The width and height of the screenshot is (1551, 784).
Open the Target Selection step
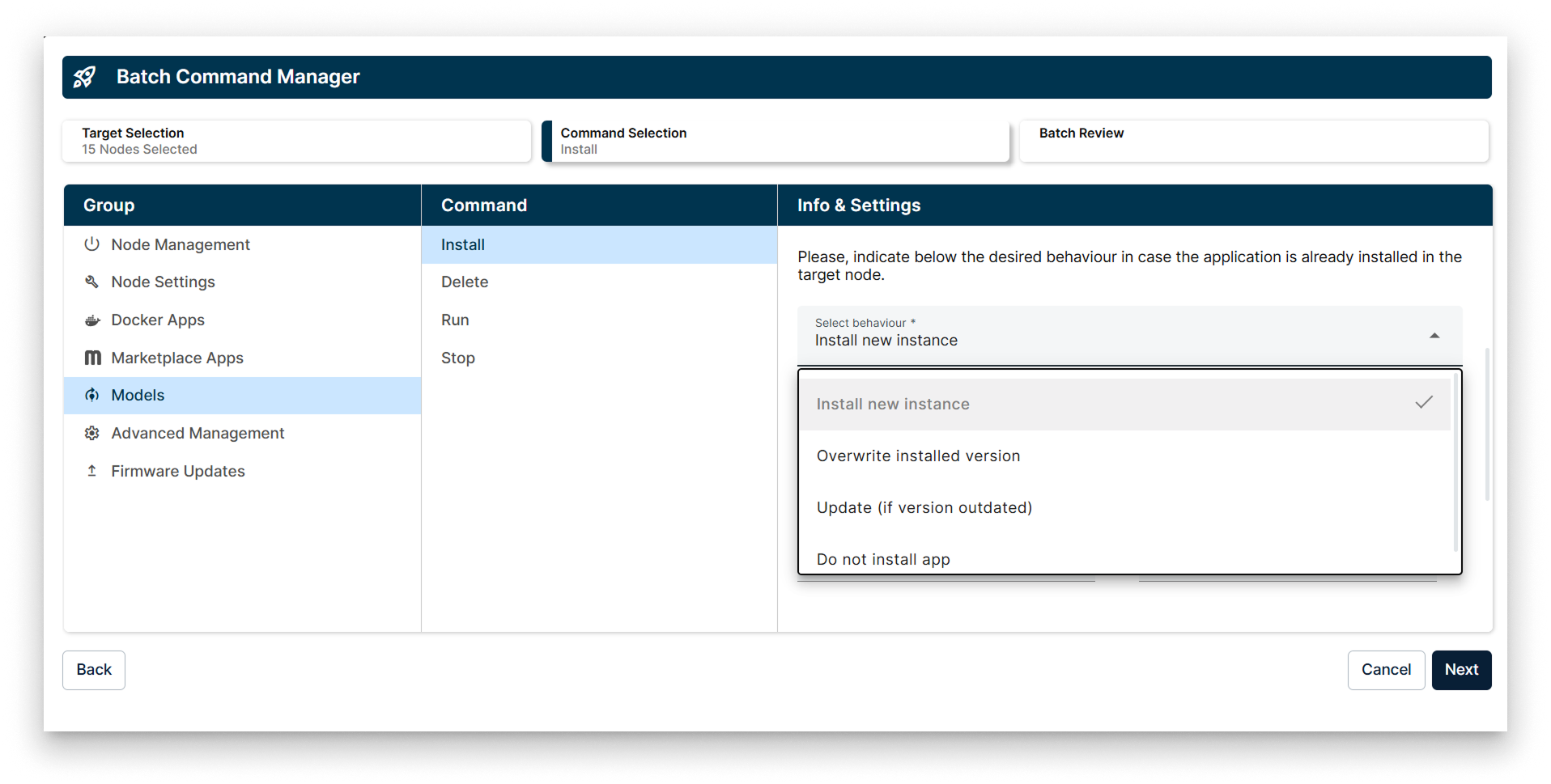point(296,141)
